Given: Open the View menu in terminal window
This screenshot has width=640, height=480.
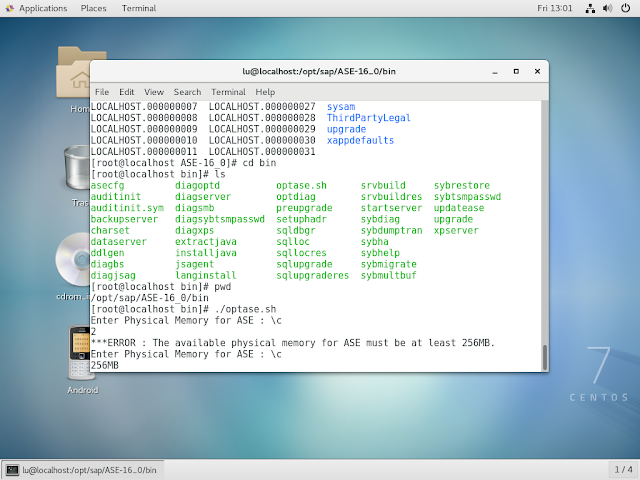Looking at the screenshot, I should tap(154, 92).
